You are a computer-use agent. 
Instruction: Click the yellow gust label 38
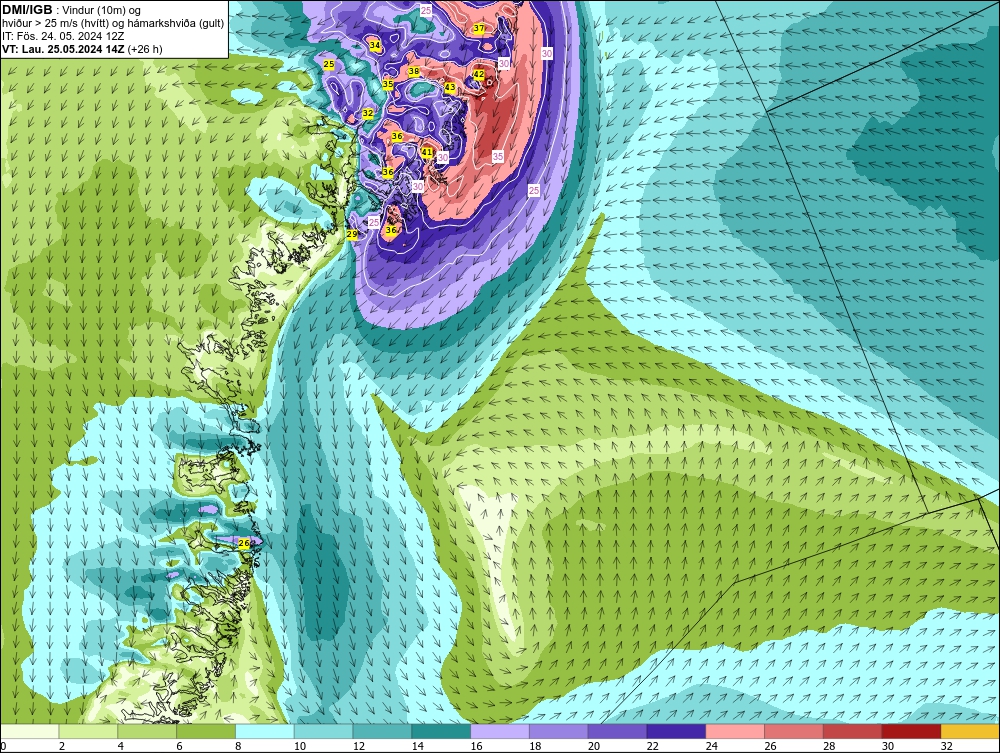[x=414, y=71]
